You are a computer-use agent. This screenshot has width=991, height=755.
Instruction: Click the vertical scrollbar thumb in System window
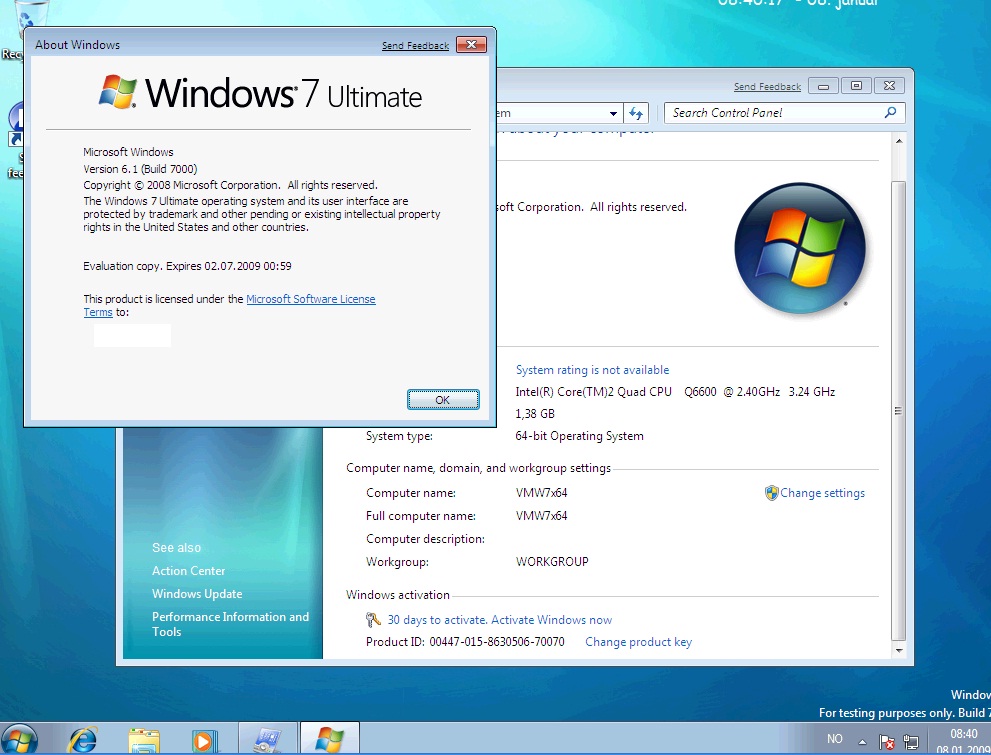(x=899, y=411)
